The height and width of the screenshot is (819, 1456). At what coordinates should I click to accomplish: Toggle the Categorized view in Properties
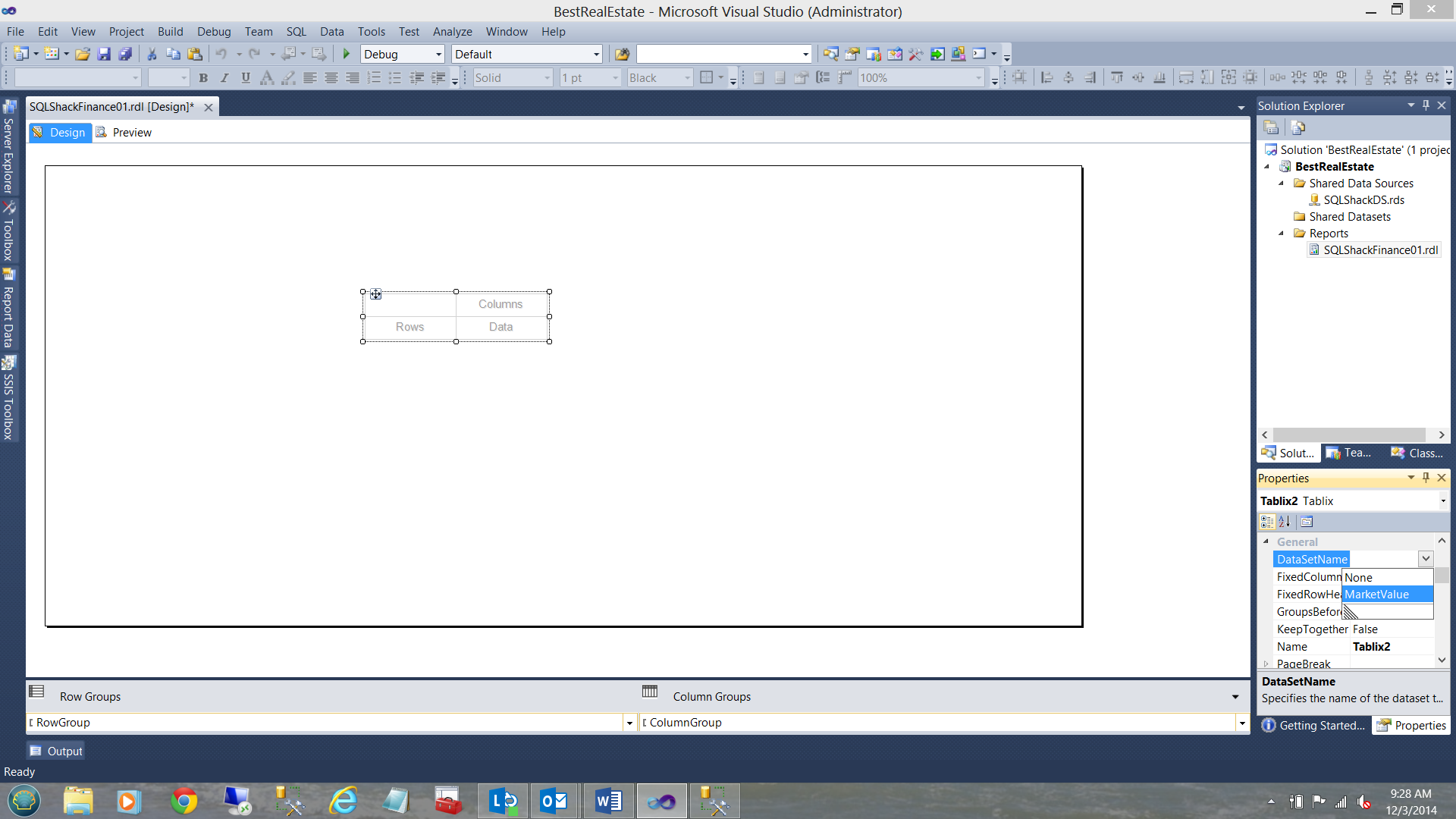click(1267, 522)
